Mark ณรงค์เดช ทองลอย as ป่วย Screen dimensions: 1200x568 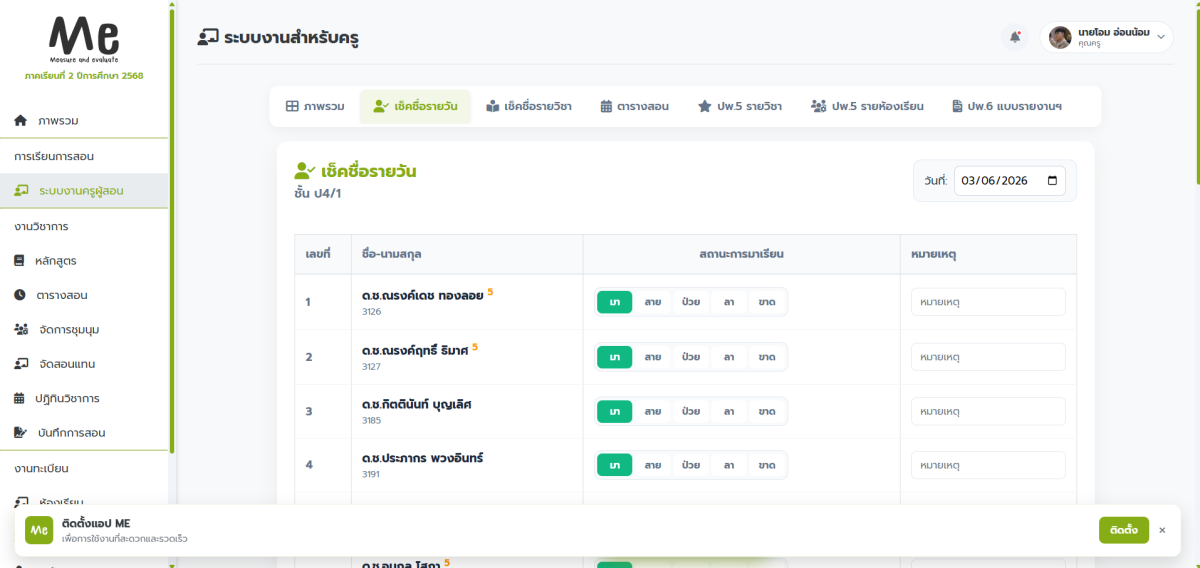(690, 302)
